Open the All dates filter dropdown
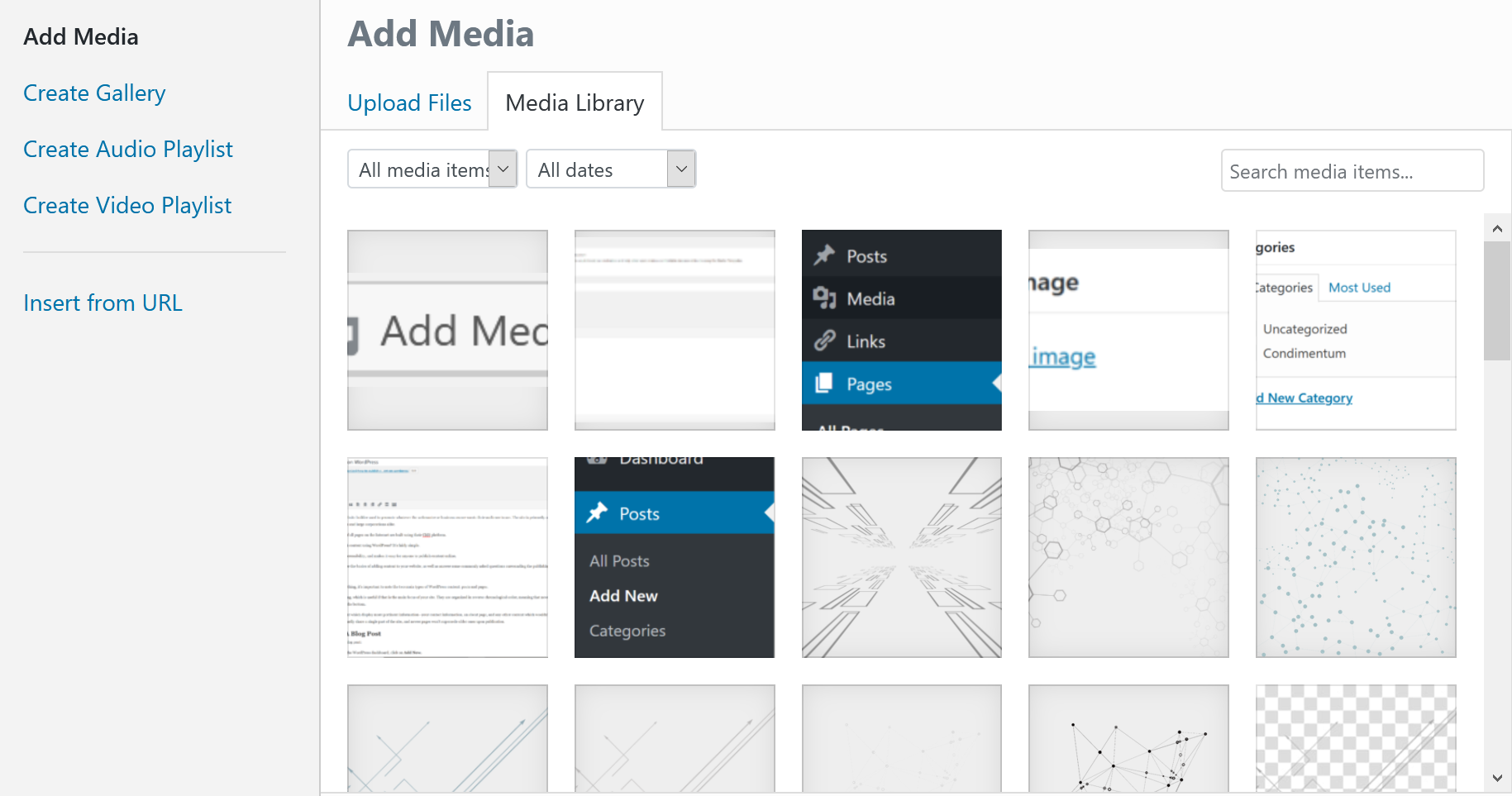Image resolution: width=1512 pixels, height=796 pixels. click(x=611, y=169)
